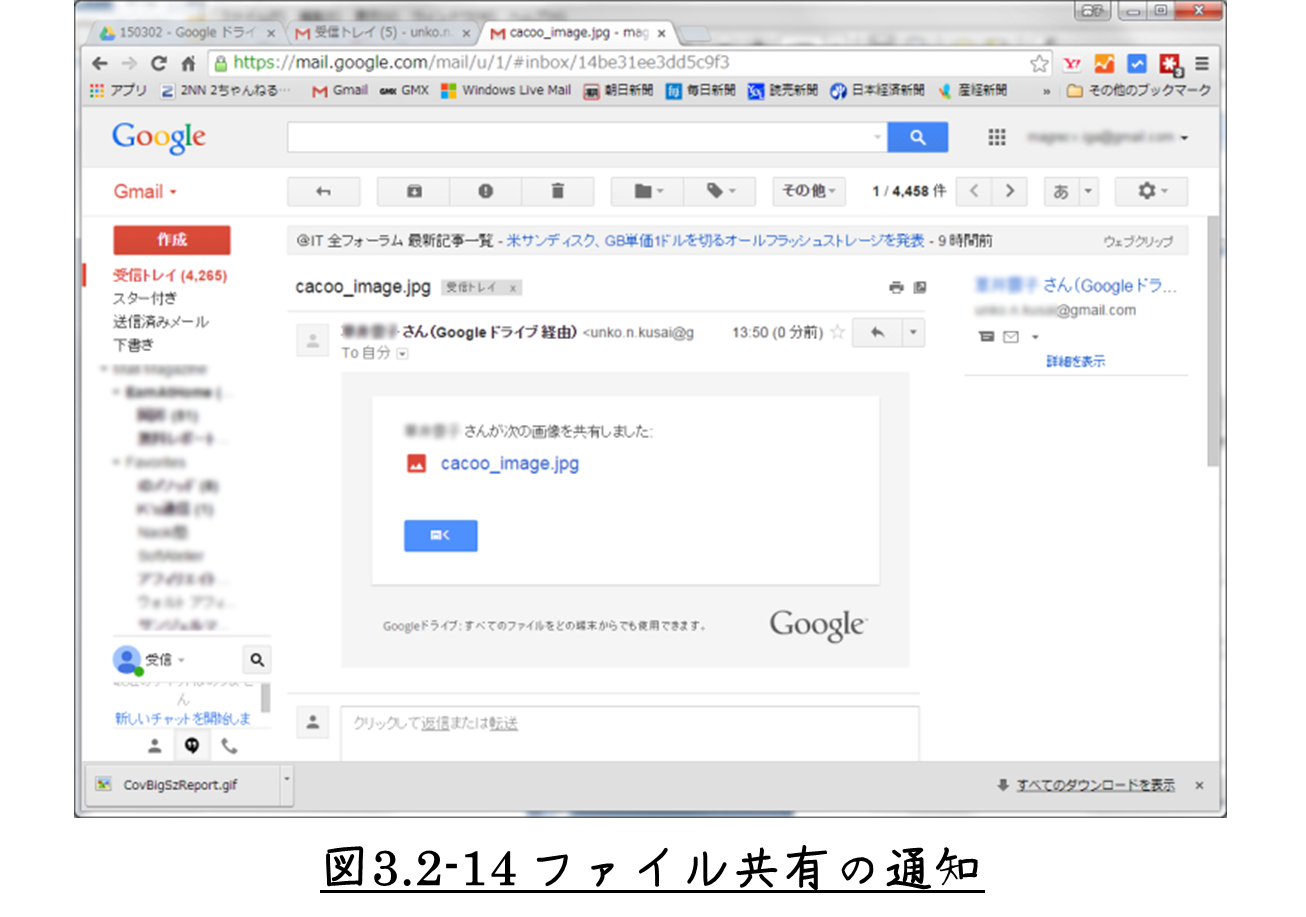
Task: Remove the 受信トレイ label x
Action: (512, 288)
